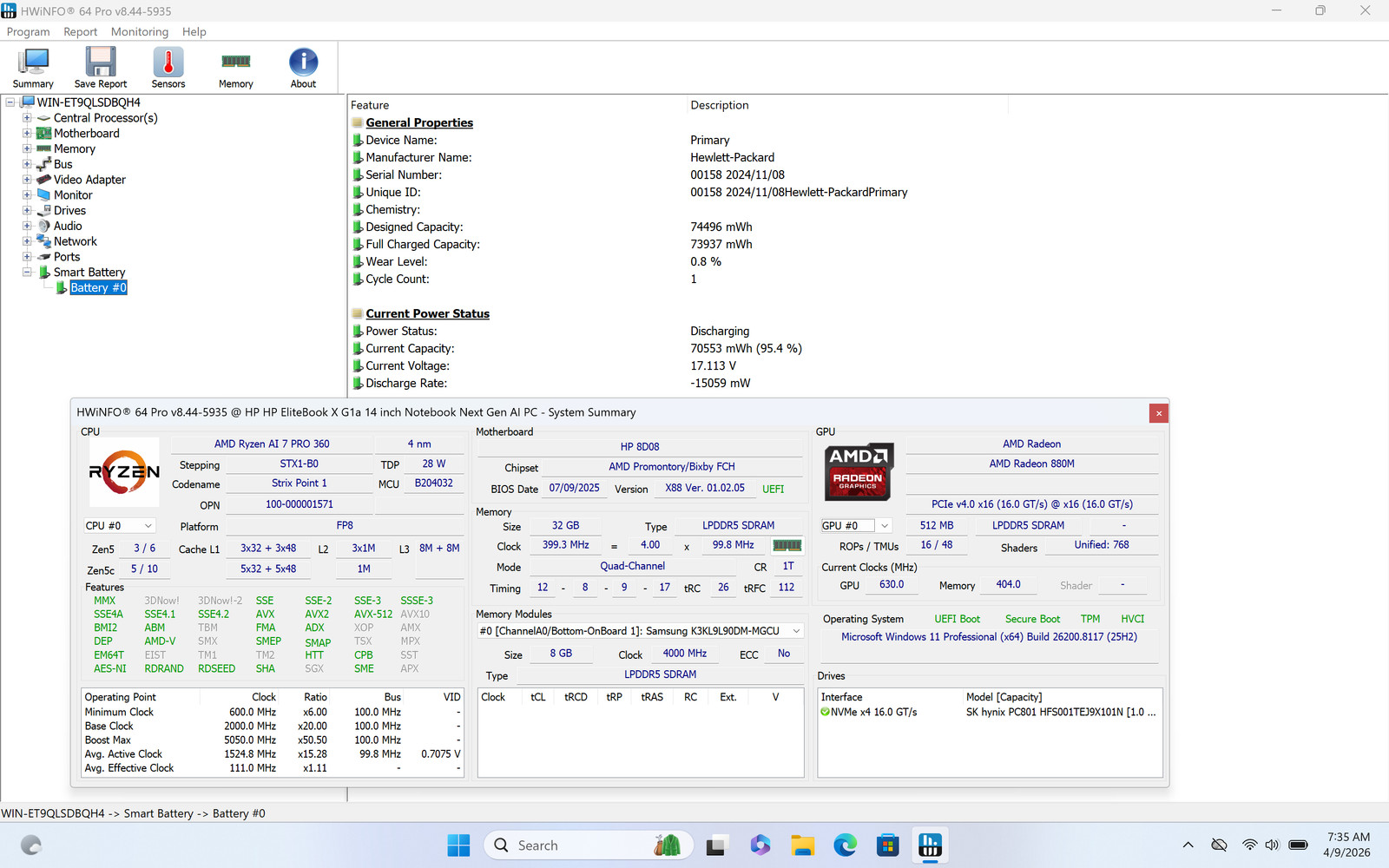1389x868 pixels.
Task: Click the network-disabled tray icon
Action: pos(1219,845)
